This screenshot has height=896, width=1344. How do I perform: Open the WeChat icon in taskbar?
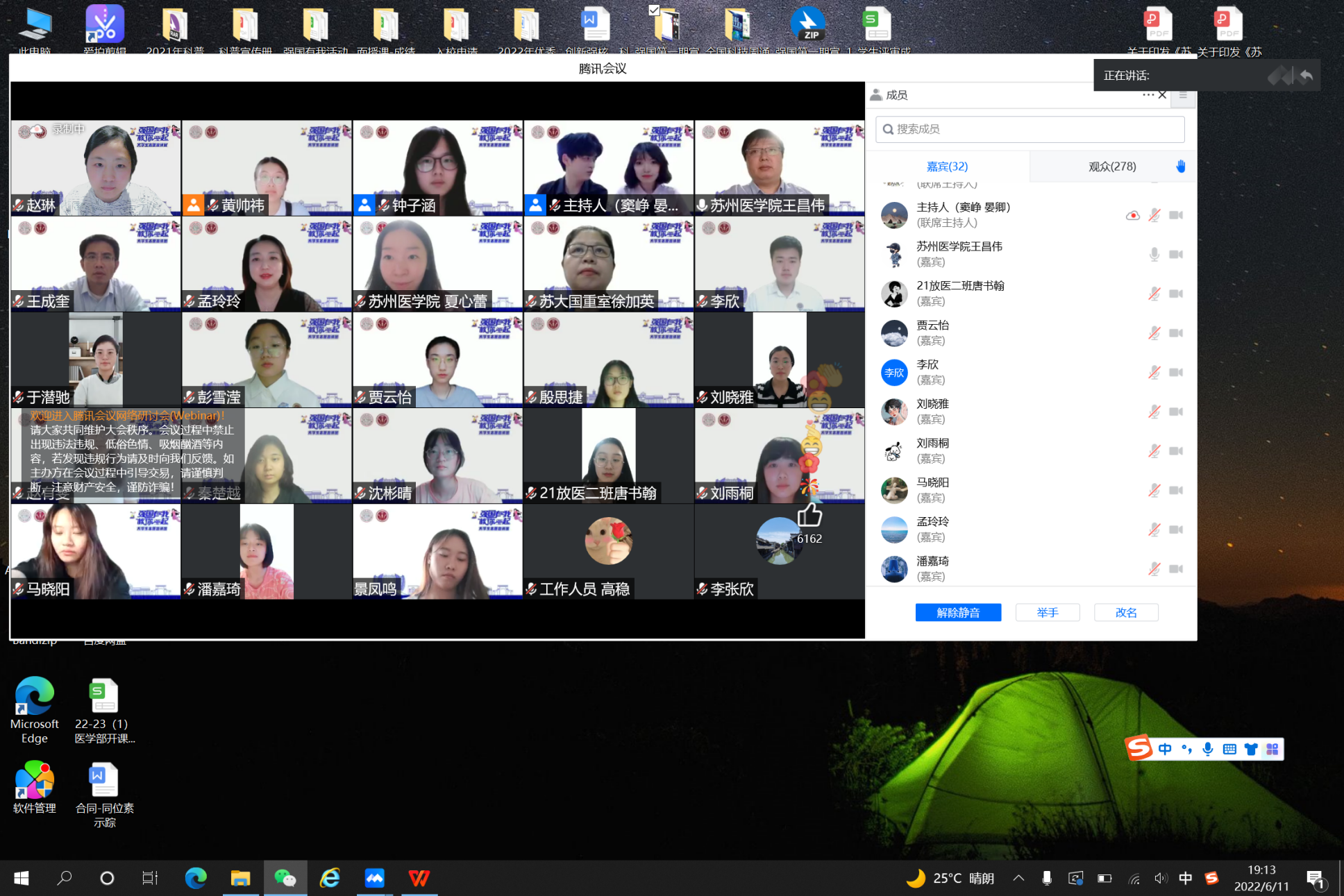(285, 878)
